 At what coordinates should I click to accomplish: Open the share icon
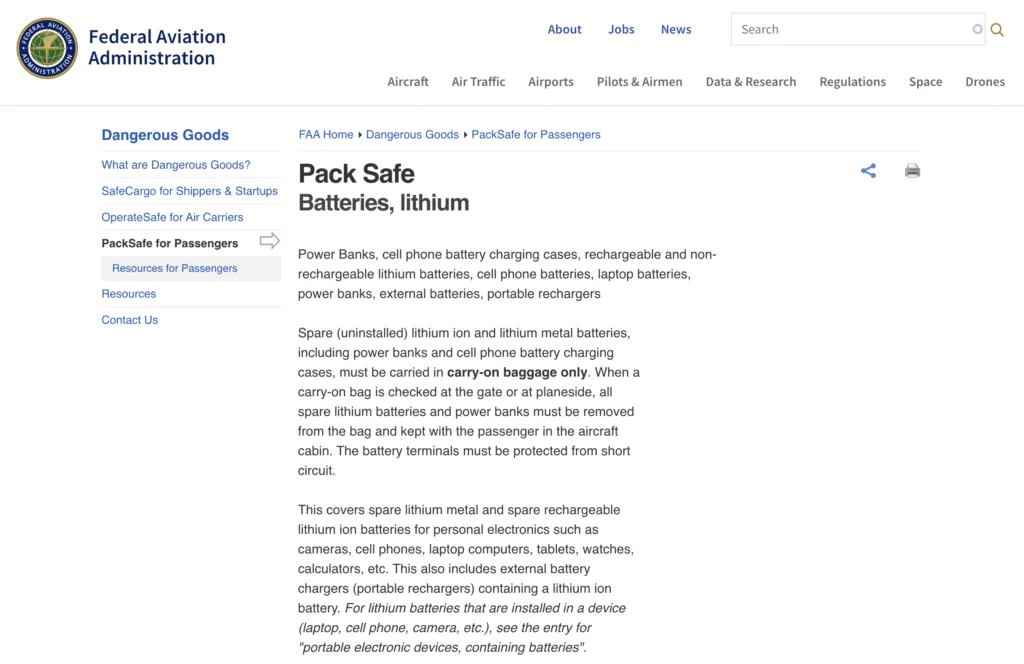coord(868,171)
